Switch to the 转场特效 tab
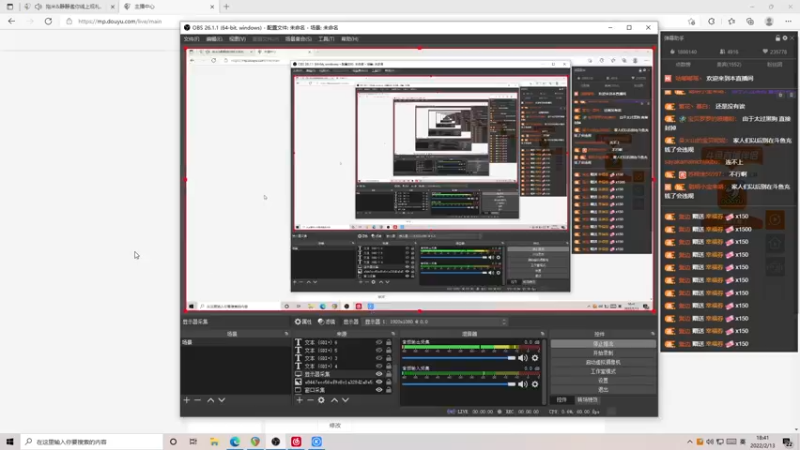 [587, 400]
